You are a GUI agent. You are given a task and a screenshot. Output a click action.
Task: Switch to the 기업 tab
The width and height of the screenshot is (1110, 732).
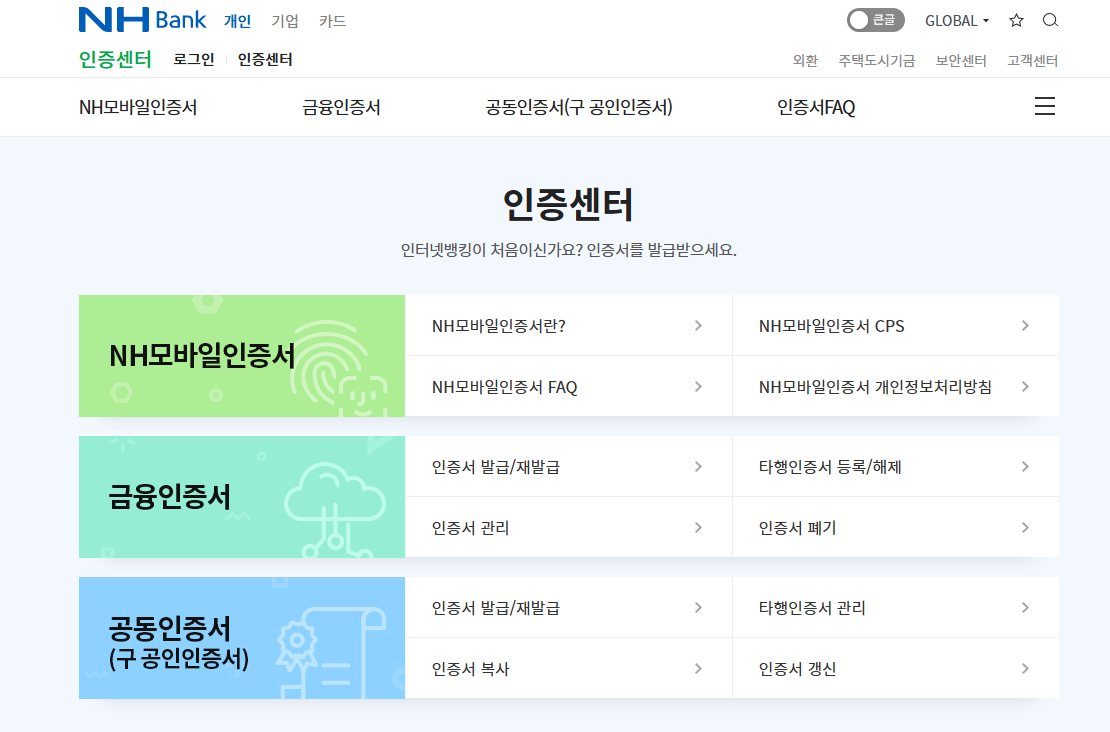[285, 21]
